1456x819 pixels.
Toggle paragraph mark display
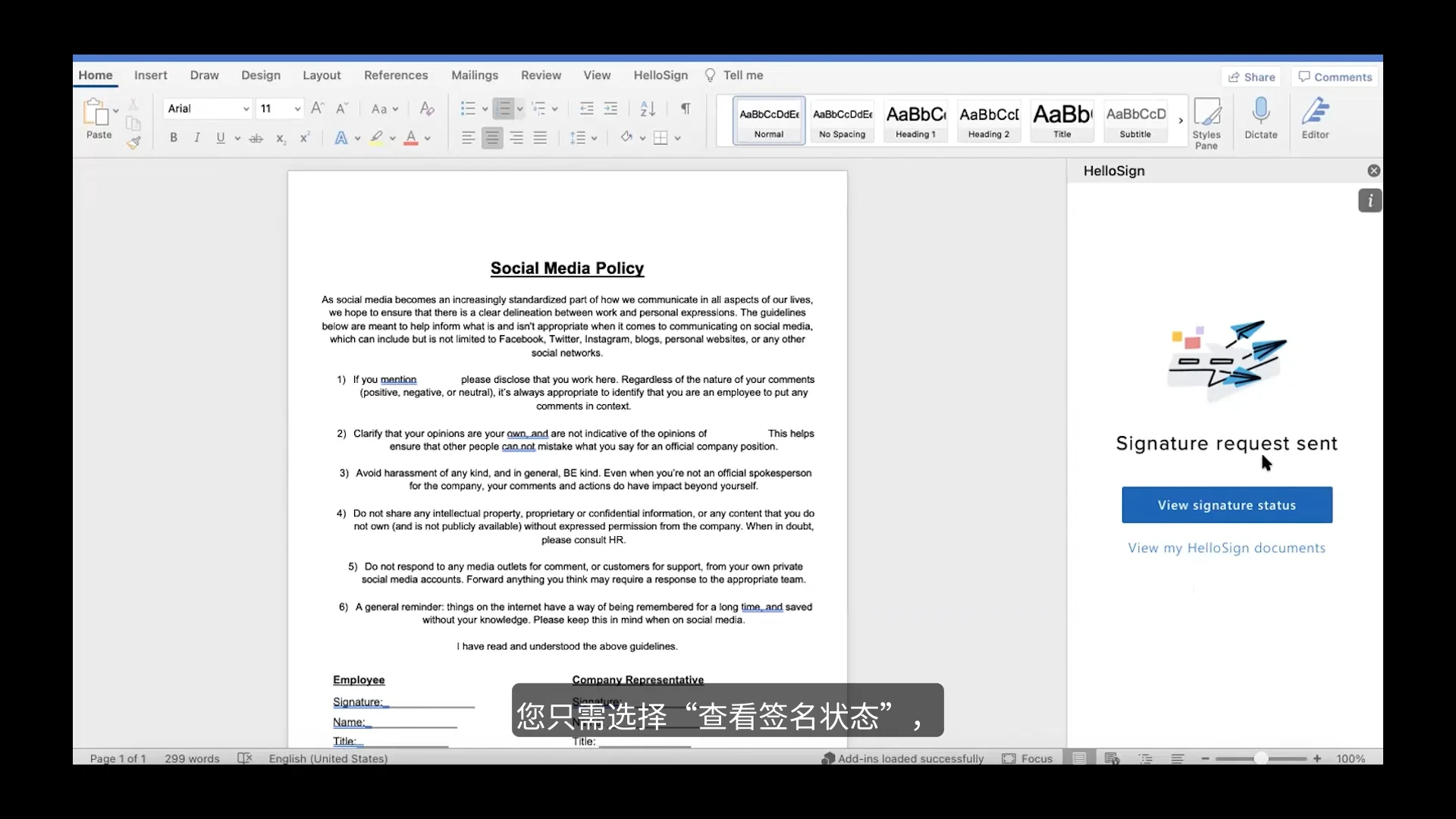point(685,108)
